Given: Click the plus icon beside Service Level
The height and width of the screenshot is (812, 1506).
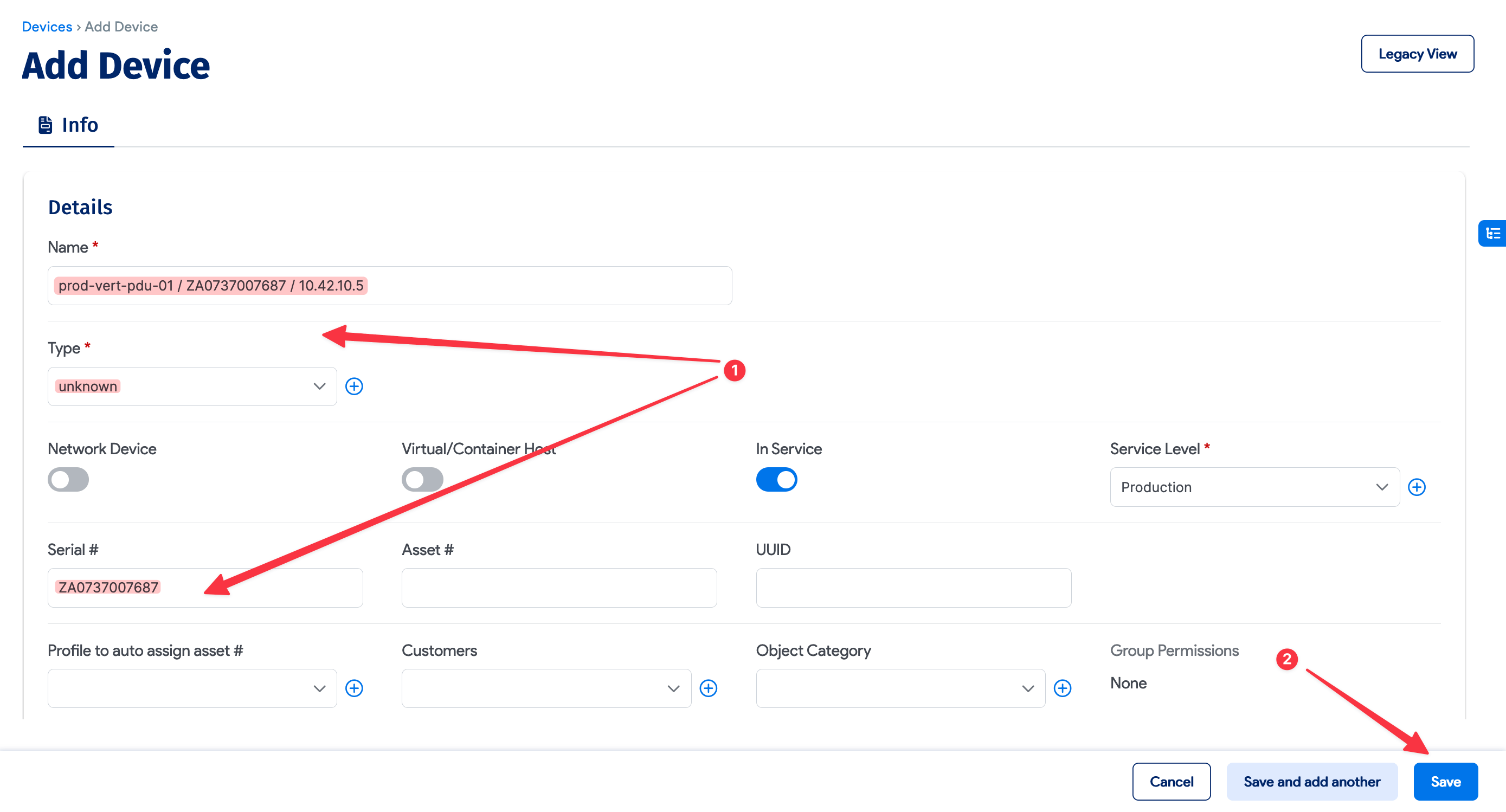Looking at the screenshot, I should 1417,487.
